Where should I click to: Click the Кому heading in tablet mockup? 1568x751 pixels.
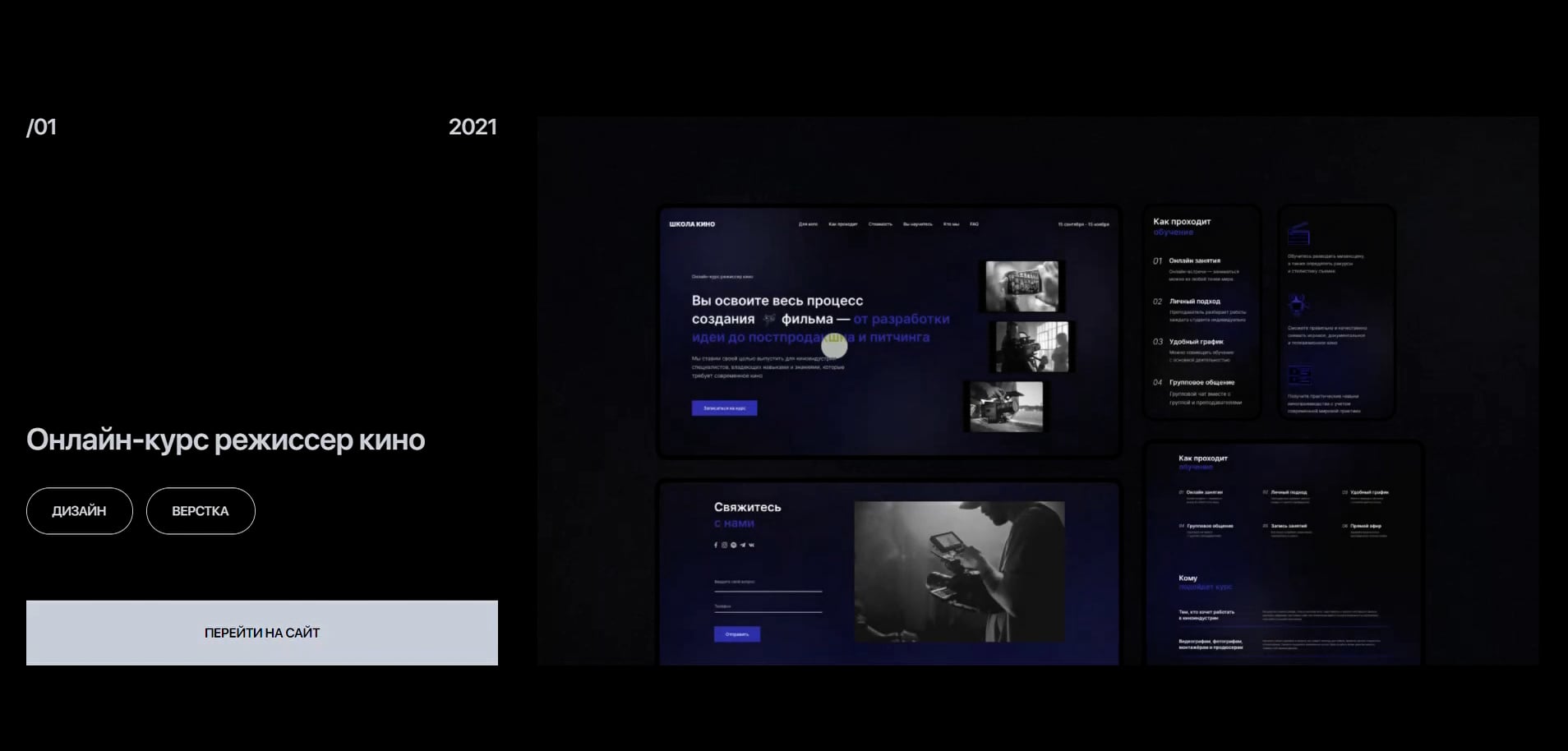[x=1188, y=578]
